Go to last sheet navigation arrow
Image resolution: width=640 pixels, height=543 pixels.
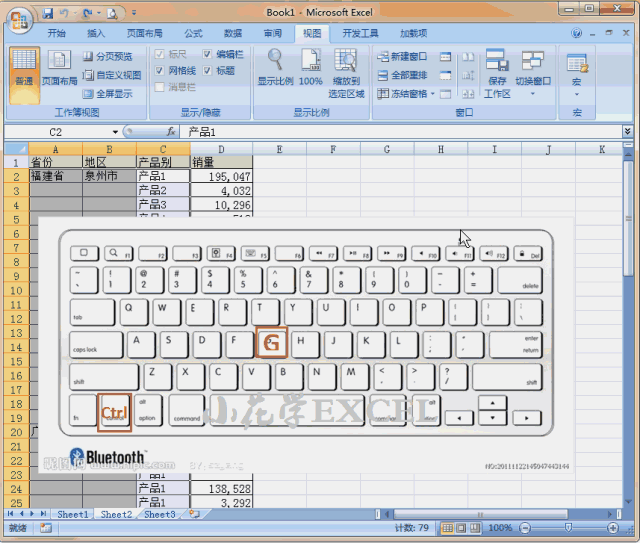(43, 514)
